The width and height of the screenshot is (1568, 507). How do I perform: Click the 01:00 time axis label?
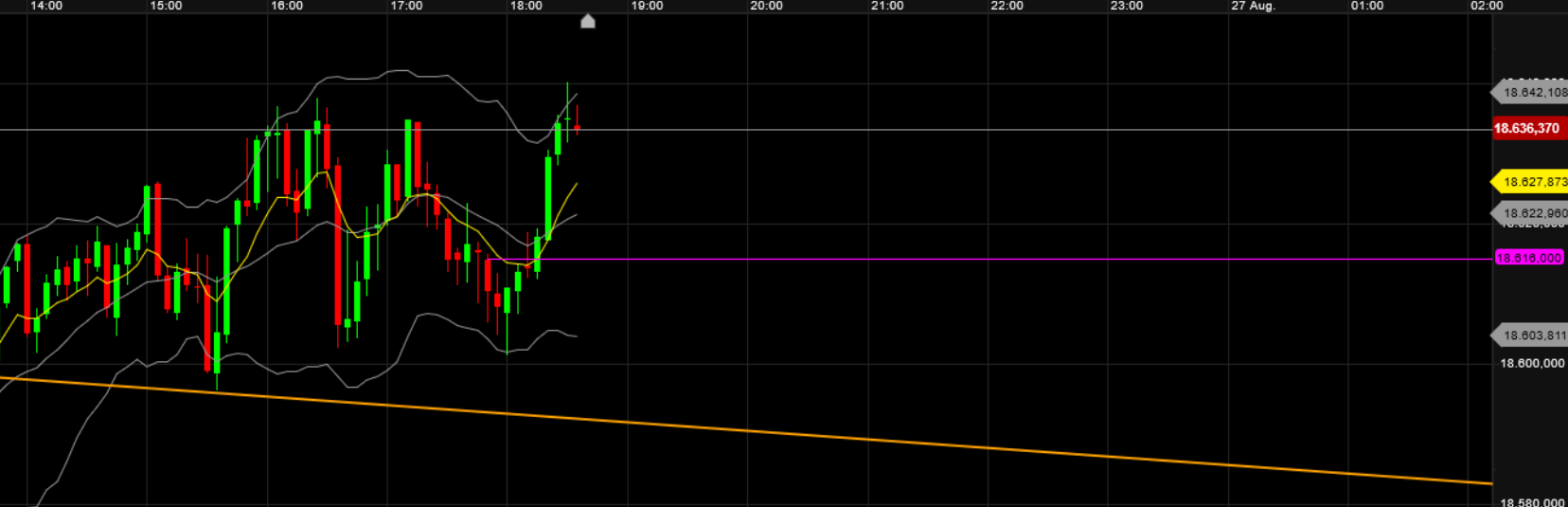tap(1367, 6)
